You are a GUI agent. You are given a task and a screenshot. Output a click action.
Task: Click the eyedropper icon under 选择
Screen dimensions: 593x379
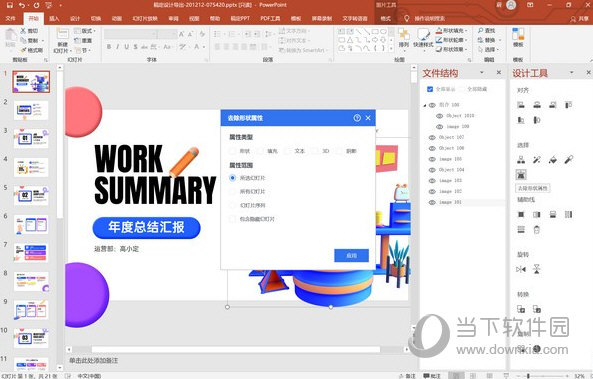tap(568, 160)
